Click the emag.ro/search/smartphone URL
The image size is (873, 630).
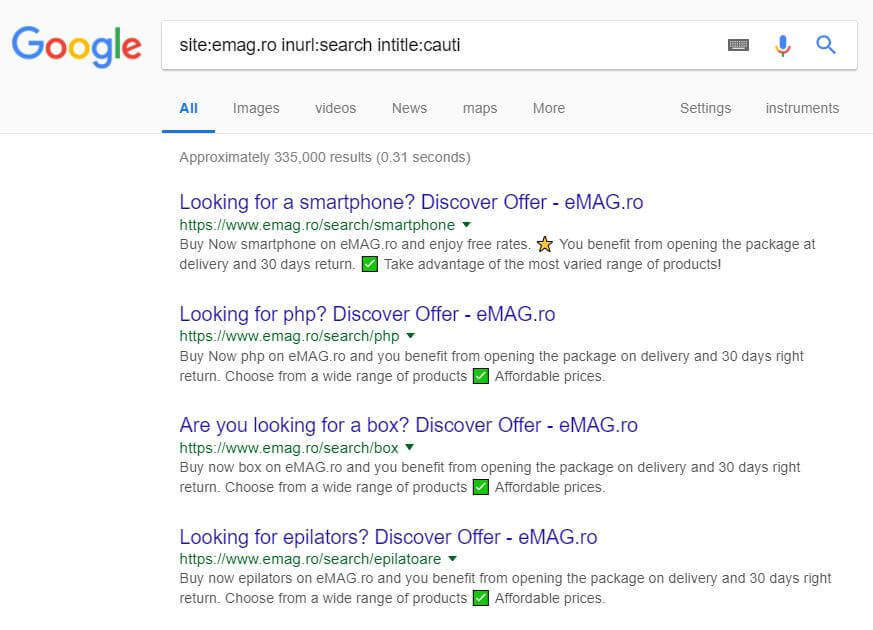pos(317,225)
